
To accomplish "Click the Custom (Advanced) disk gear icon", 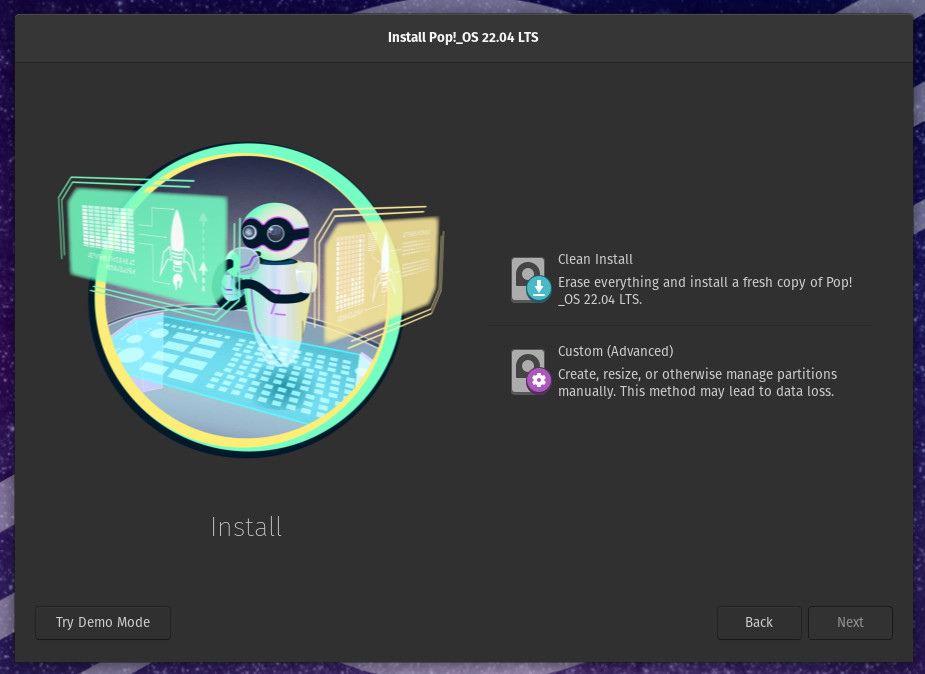I will [531, 372].
